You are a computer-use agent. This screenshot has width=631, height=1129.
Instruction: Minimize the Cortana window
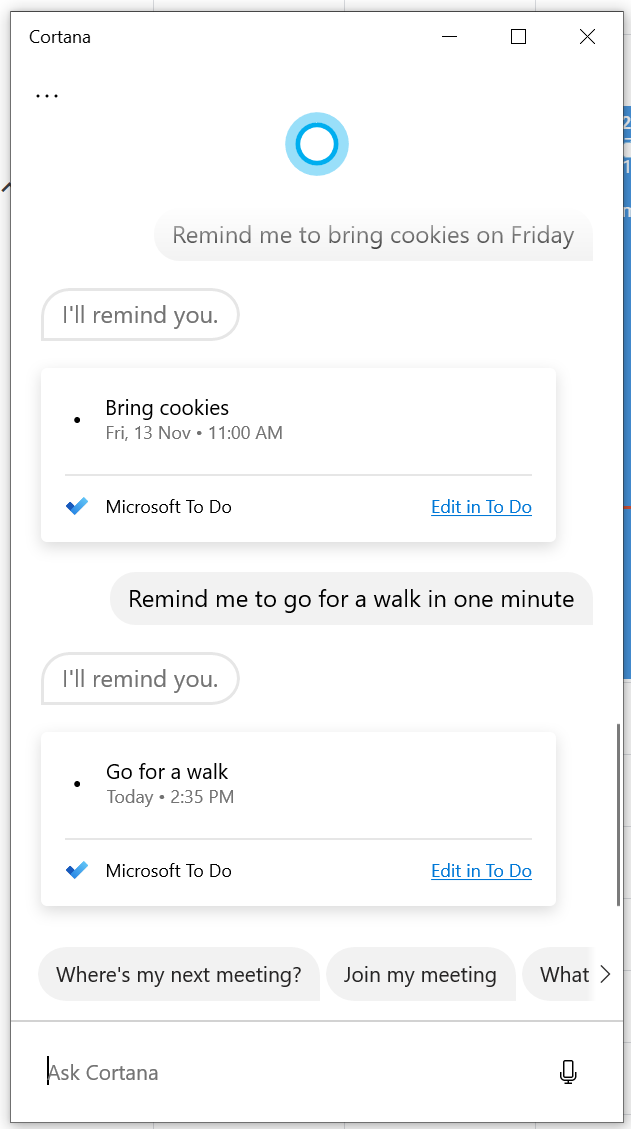(x=449, y=37)
